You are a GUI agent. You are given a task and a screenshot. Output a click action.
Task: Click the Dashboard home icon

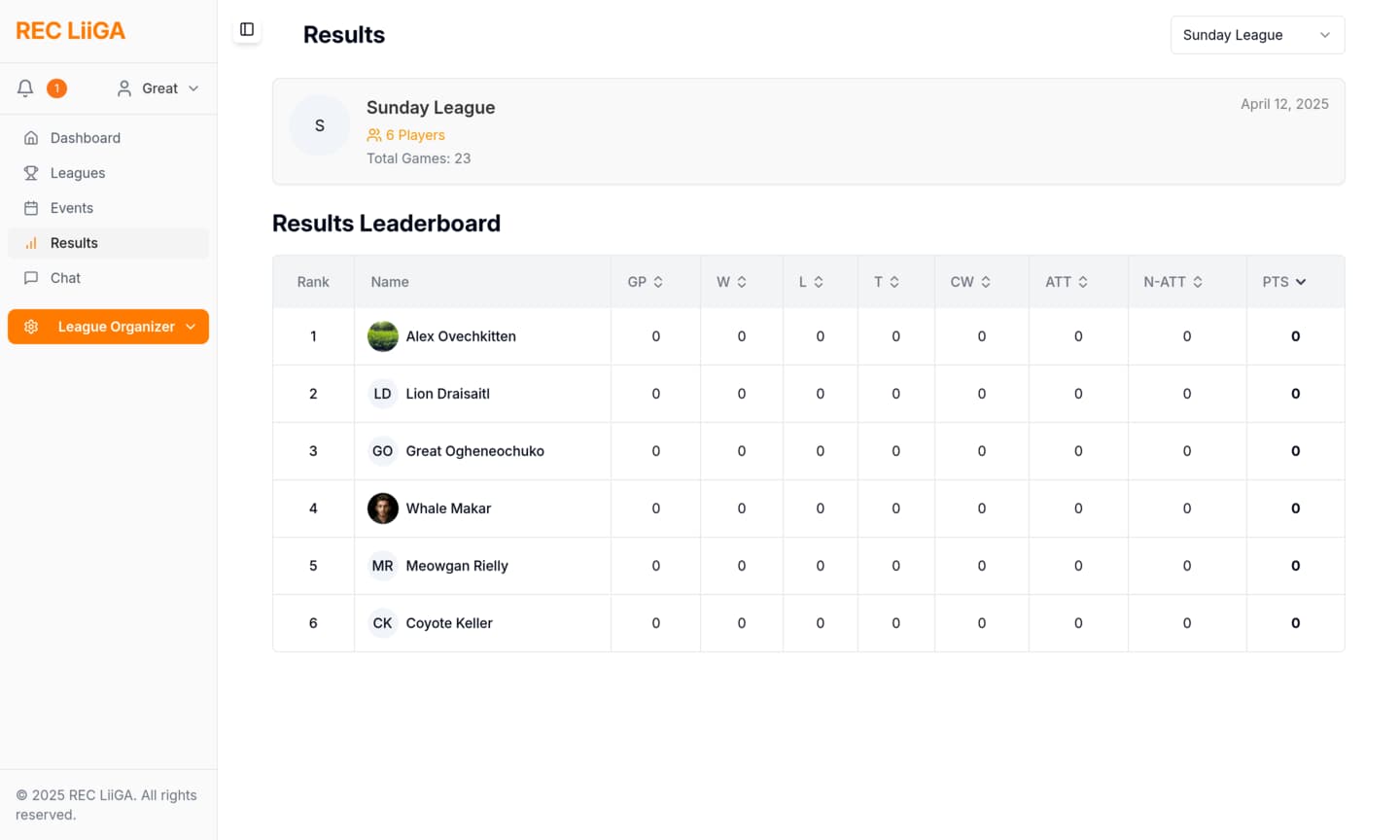pos(31,138)
